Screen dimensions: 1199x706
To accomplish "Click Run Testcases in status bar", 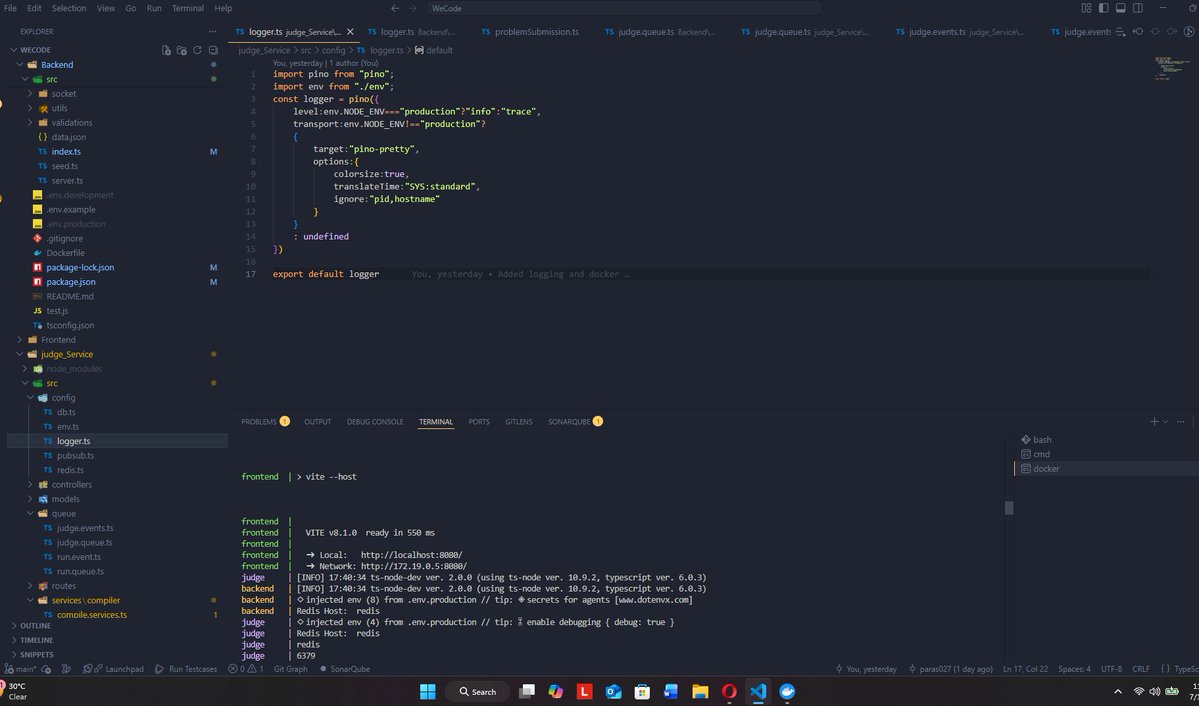I will [x=186, y=669].
